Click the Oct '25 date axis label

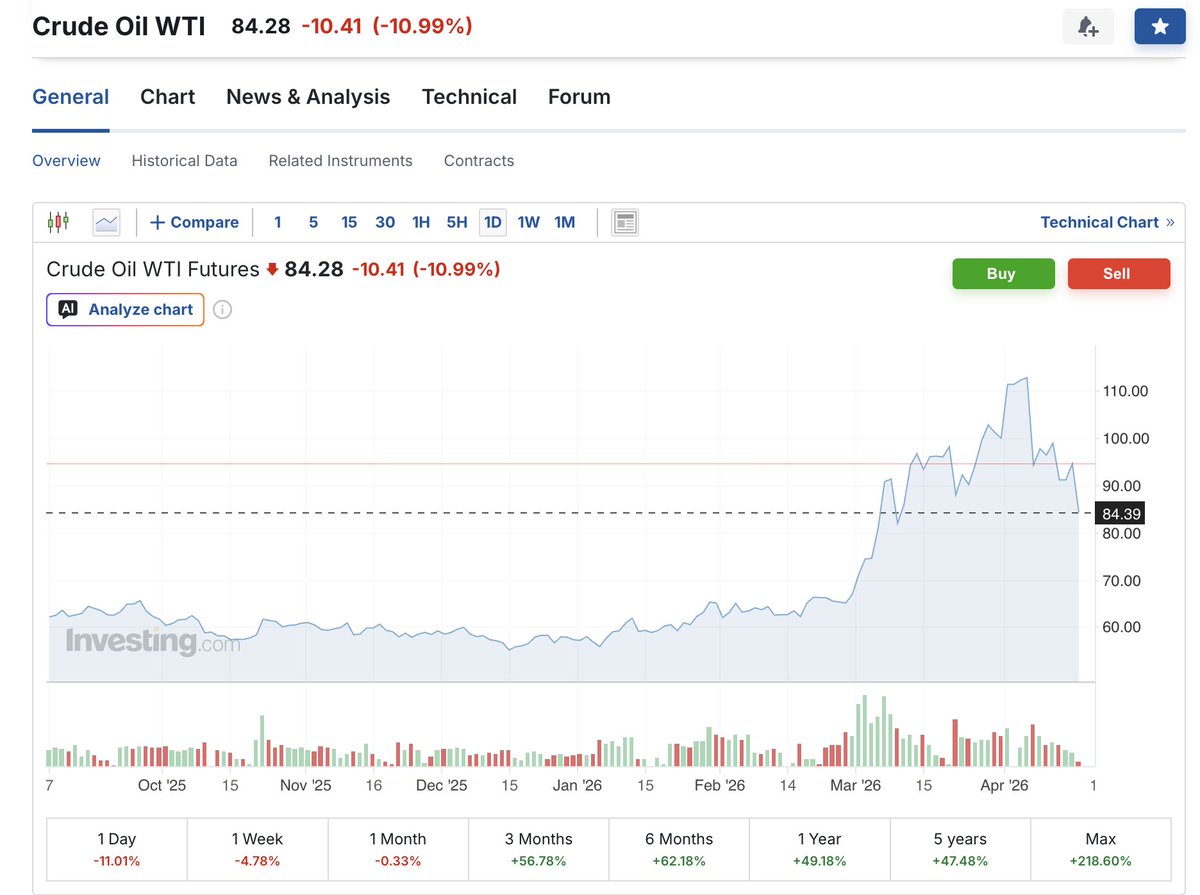click(162, 785)
